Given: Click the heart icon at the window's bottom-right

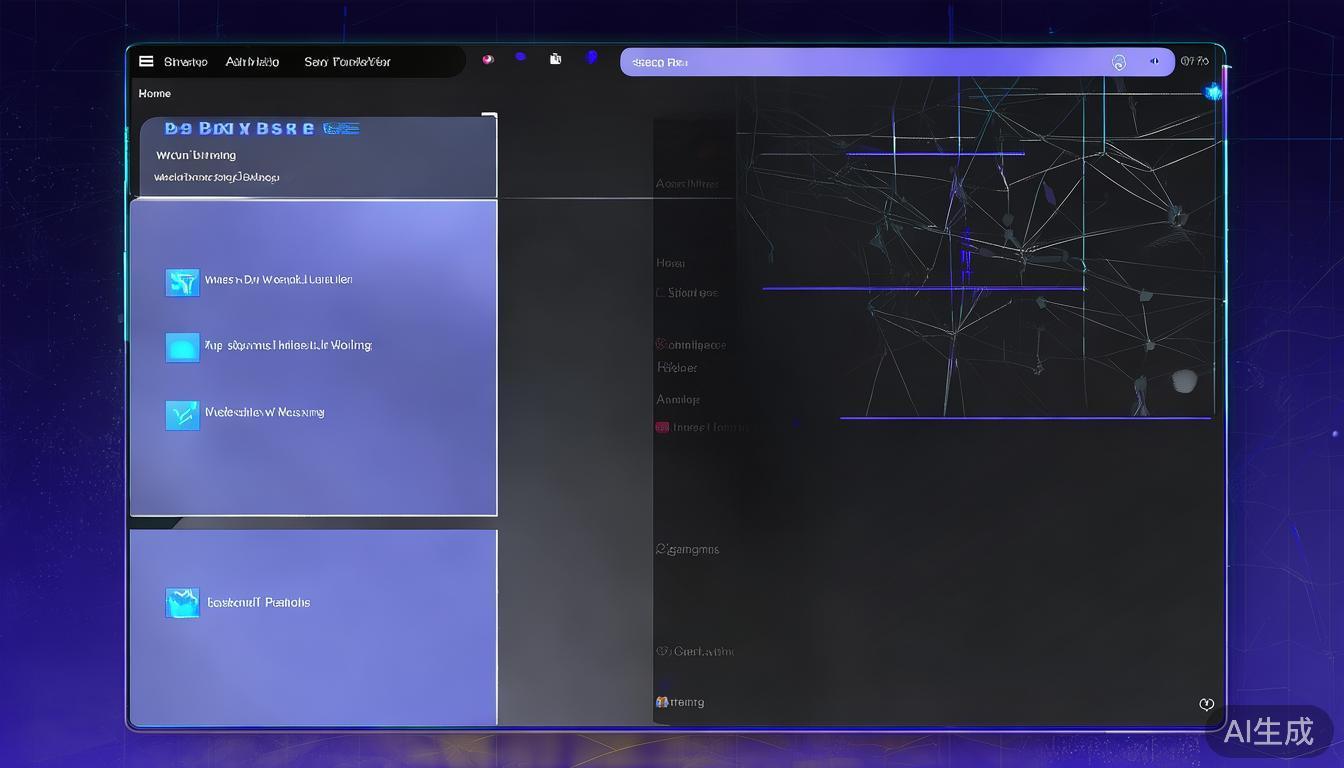Looking at the screenshot, I should (x=1206, y=704).
